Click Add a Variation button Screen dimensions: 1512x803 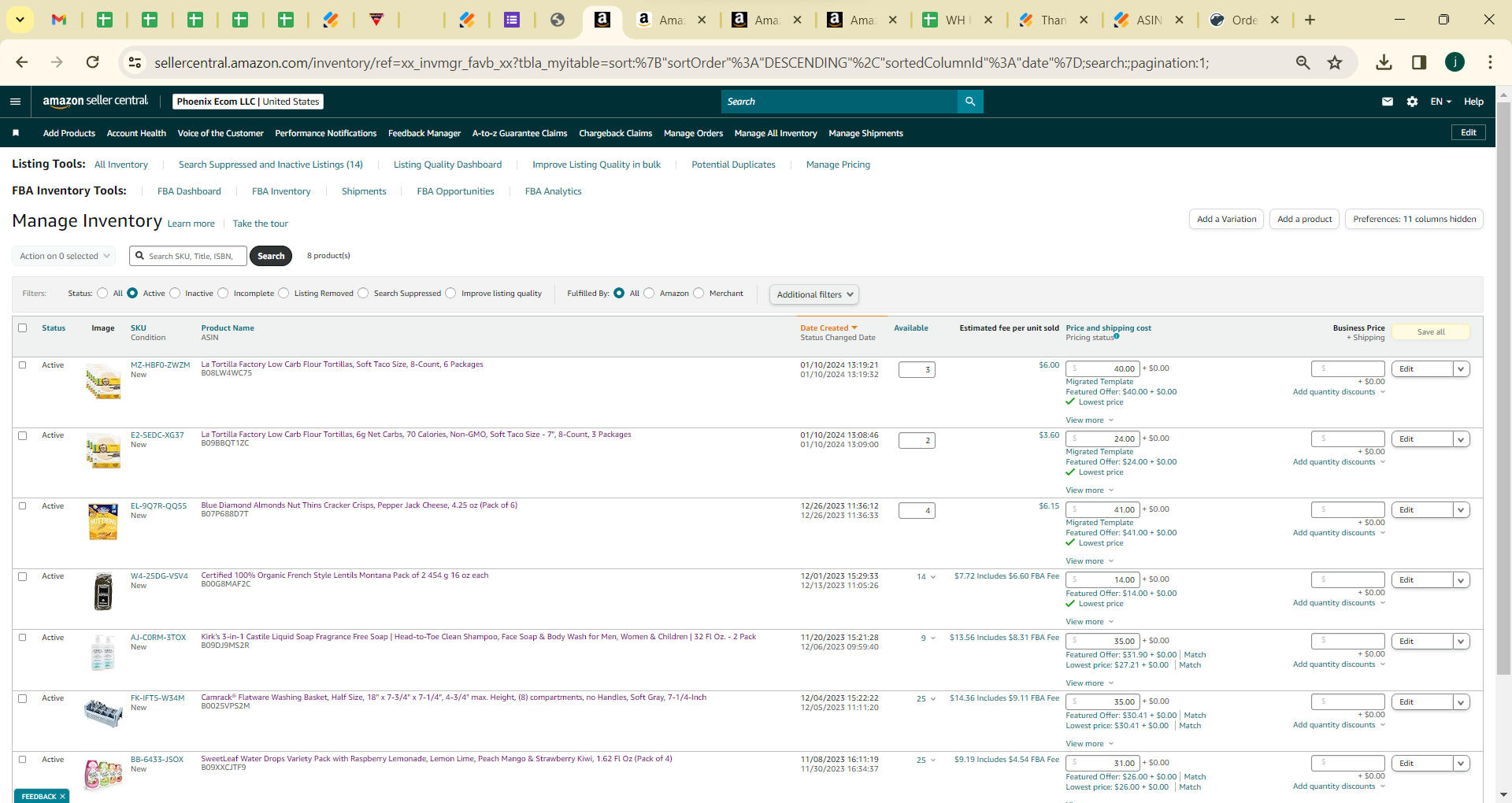tap(1226, 219)
